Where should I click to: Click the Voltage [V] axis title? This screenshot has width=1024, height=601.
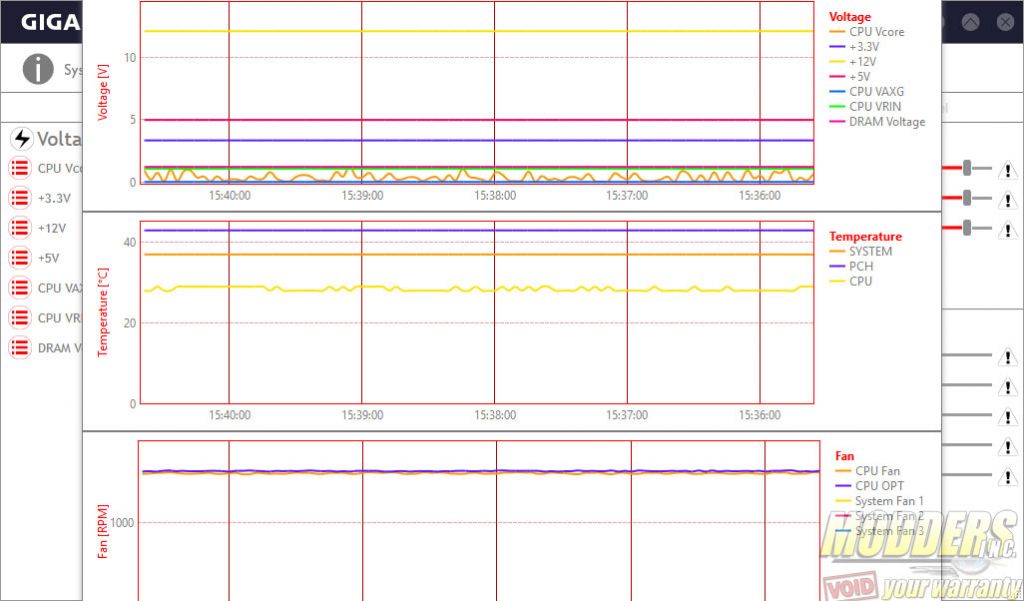click(103, 92)
